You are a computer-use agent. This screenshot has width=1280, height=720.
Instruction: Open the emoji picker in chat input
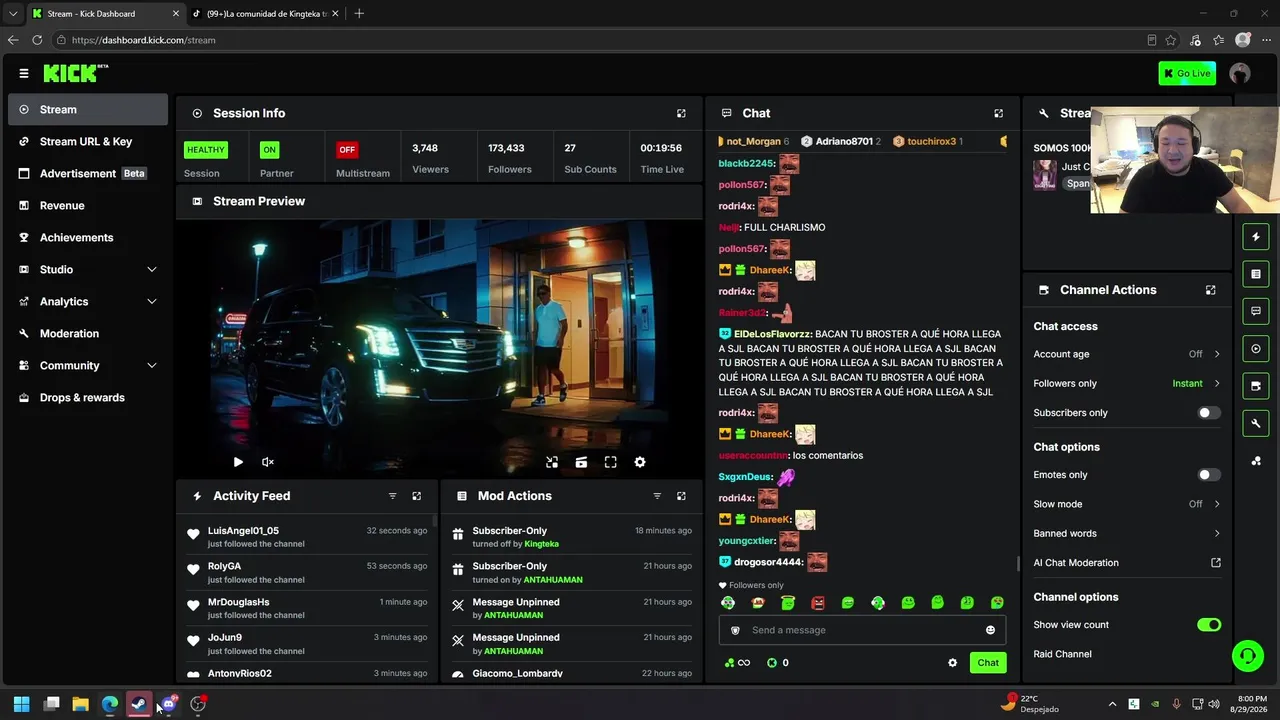(x=990, y=630)
